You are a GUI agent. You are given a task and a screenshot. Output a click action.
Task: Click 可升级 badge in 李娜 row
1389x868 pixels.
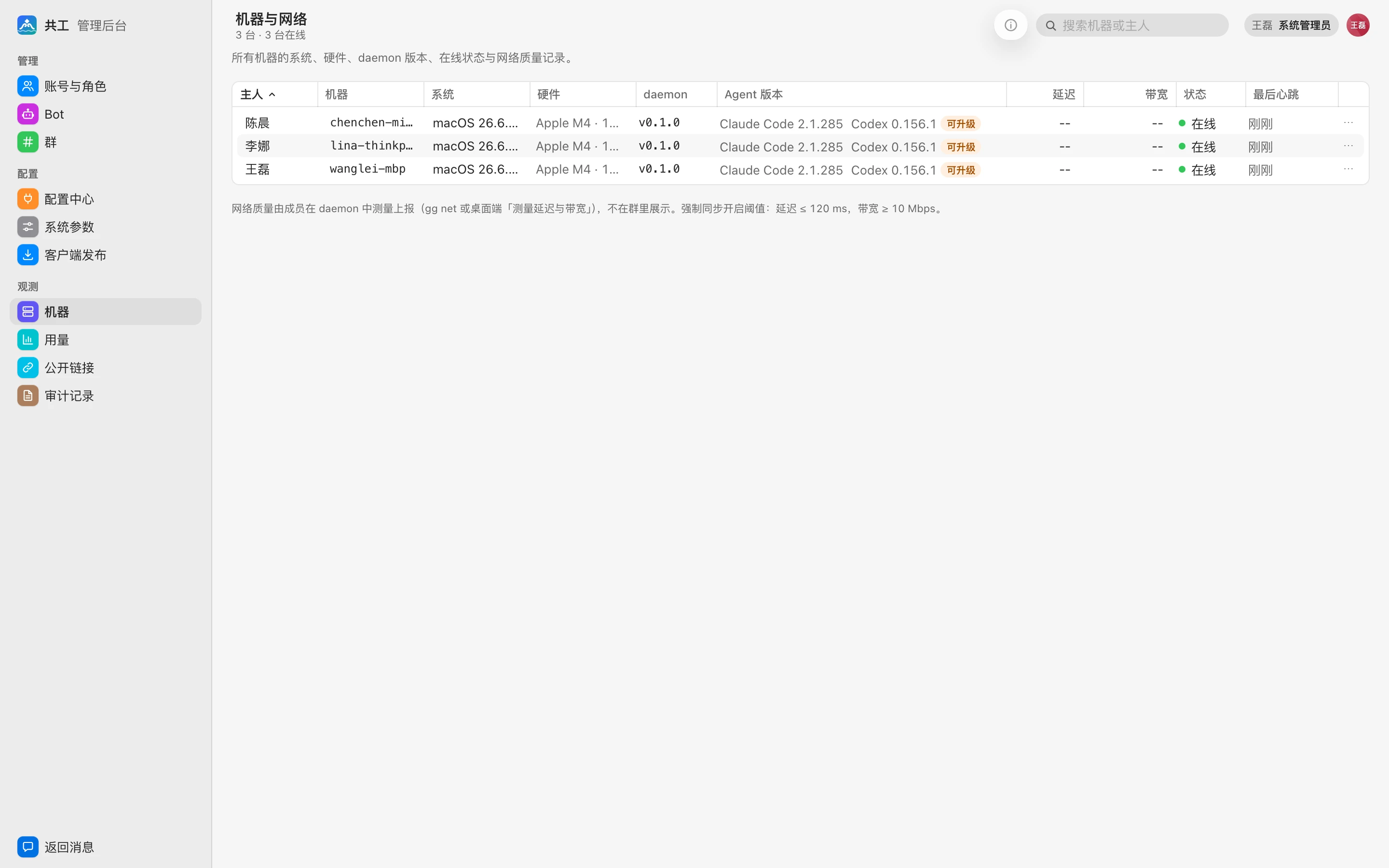pyautogui.click(x=961, y=147)
